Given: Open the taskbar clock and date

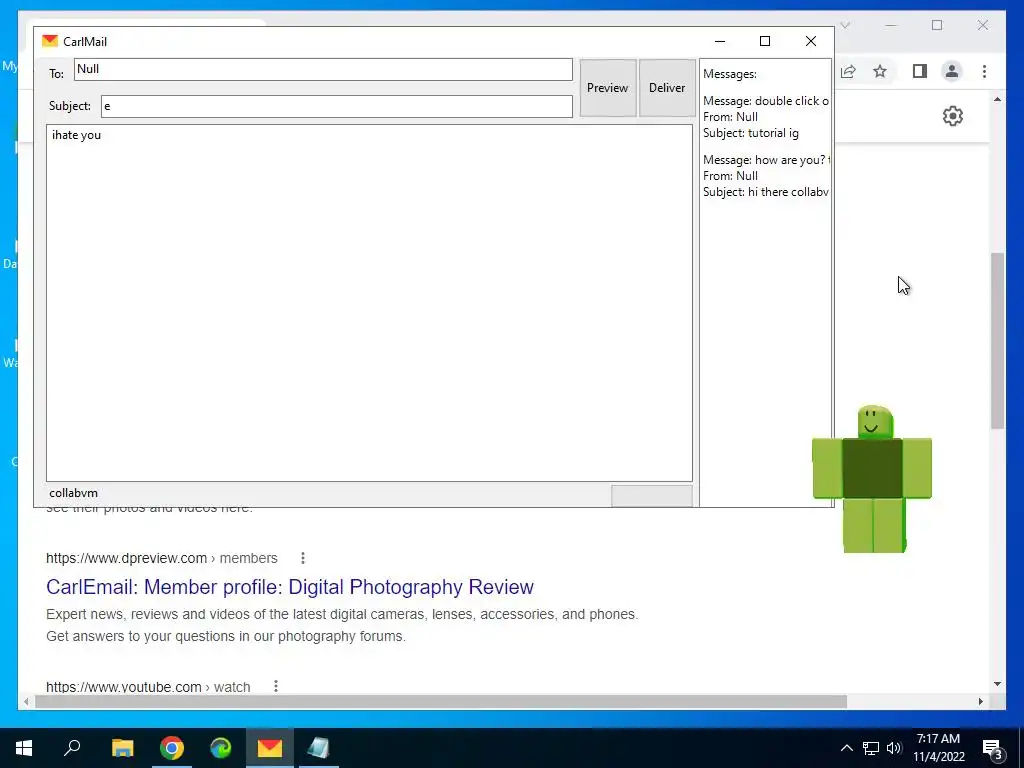Looking at the screenshot, I should (938, 748).
